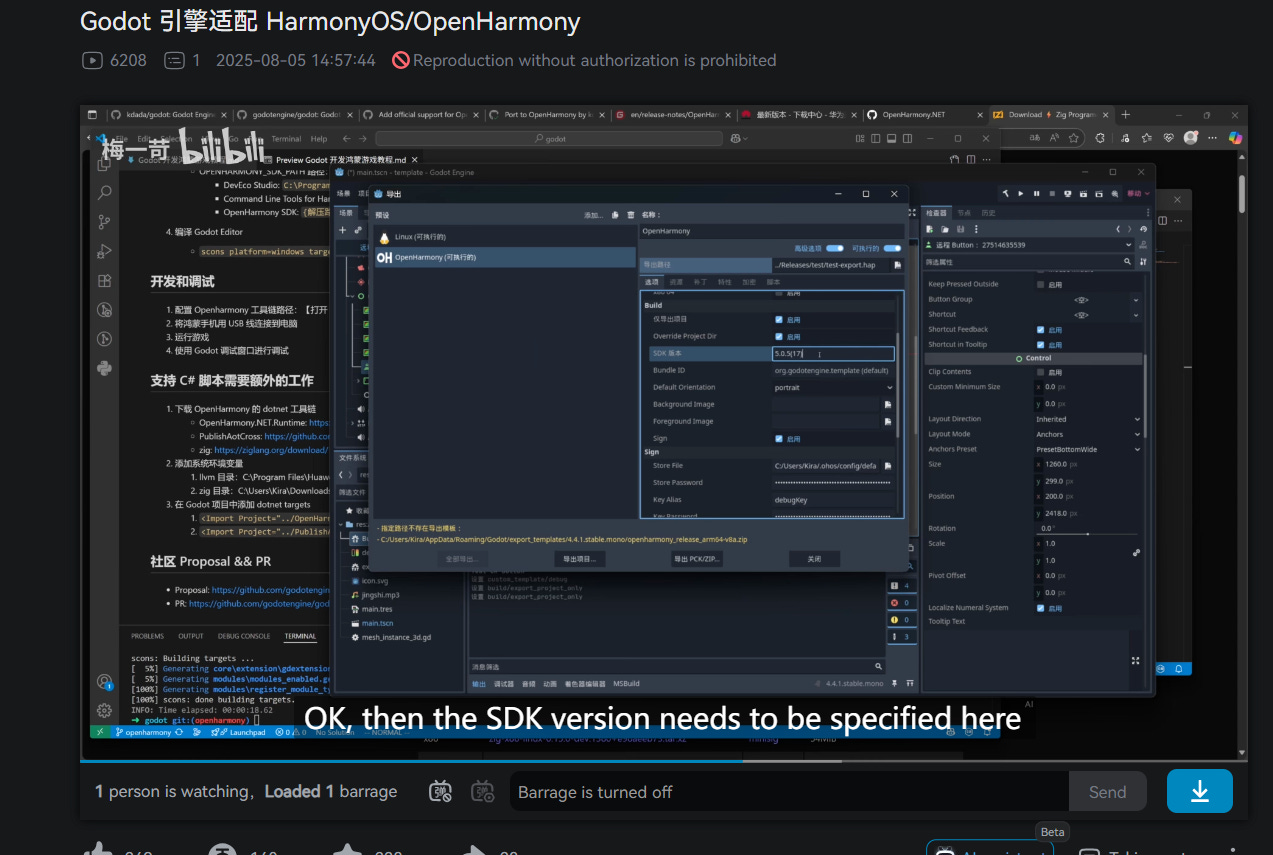The width and height of the screenshot is (1273, 855).
Task: Click the blue download button beside Send
Action: click(x=1199, y=791)
